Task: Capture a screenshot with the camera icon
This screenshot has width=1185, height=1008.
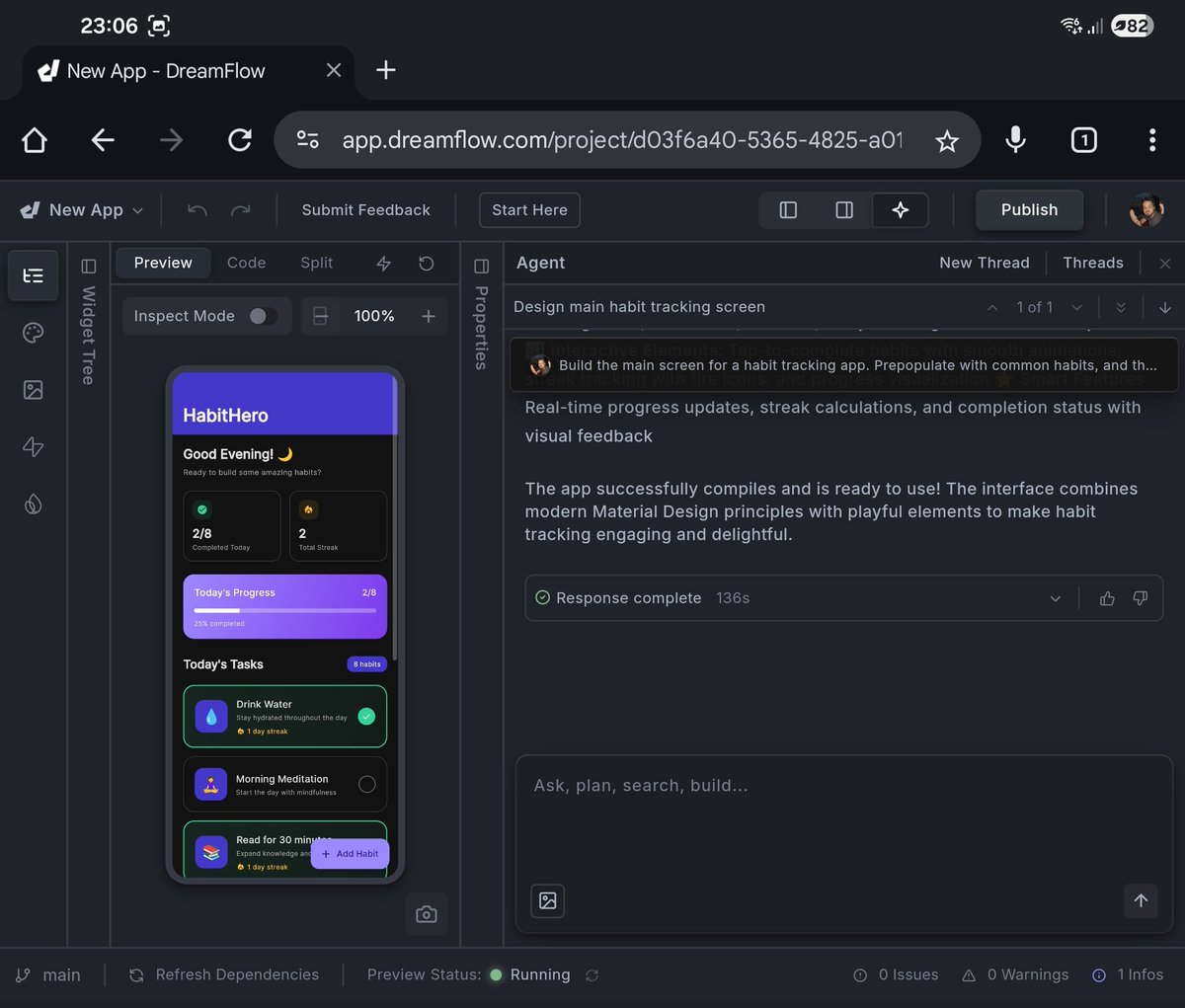Action: pos(426,913)
